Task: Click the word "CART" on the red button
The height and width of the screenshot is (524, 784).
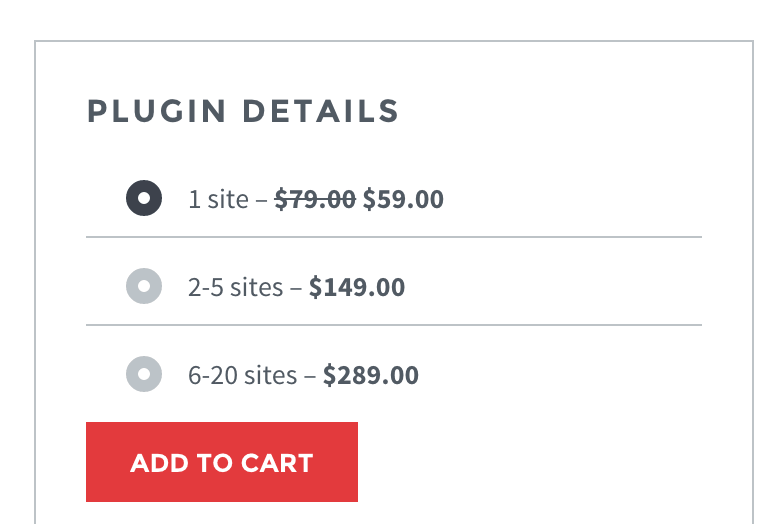Action: coord(277,463)
